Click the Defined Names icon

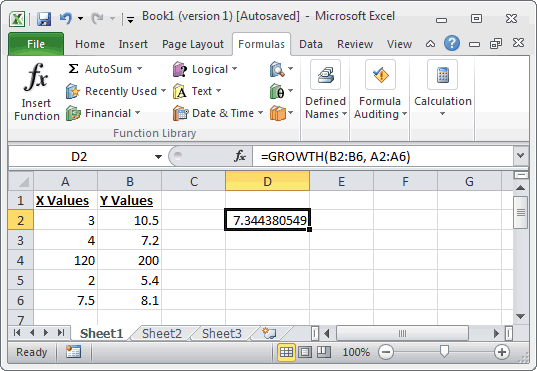(325, 75)
